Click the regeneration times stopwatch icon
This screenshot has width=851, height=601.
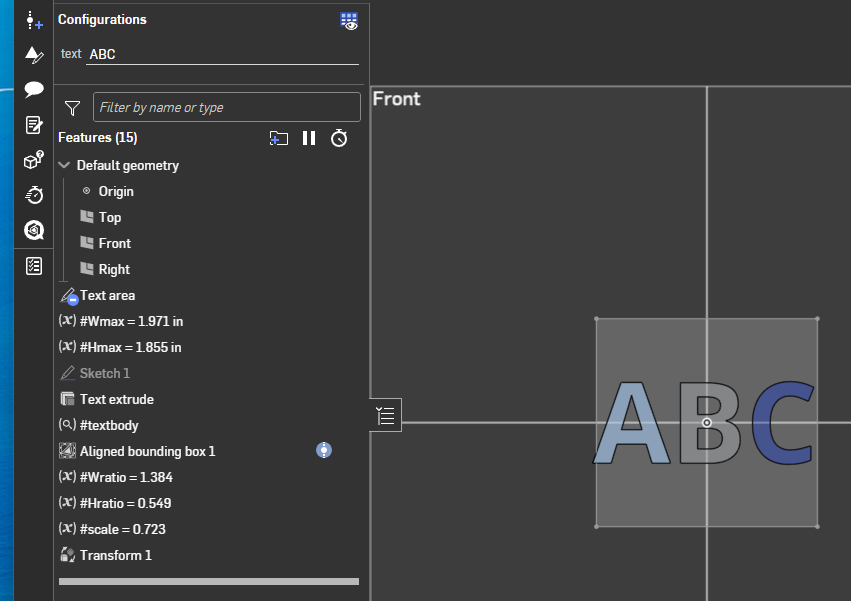339,138
